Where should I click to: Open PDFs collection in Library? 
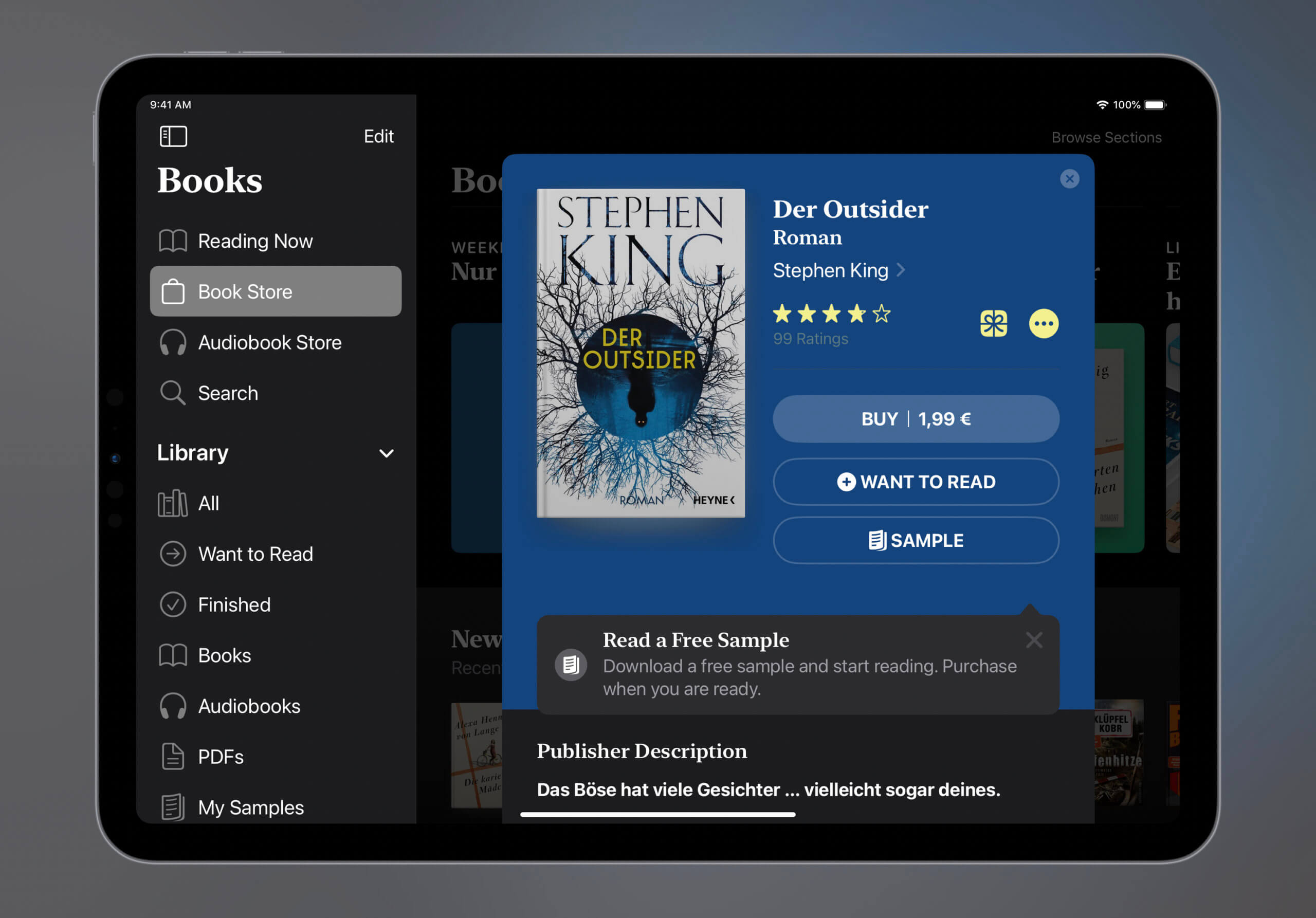(x=276, y=757)
